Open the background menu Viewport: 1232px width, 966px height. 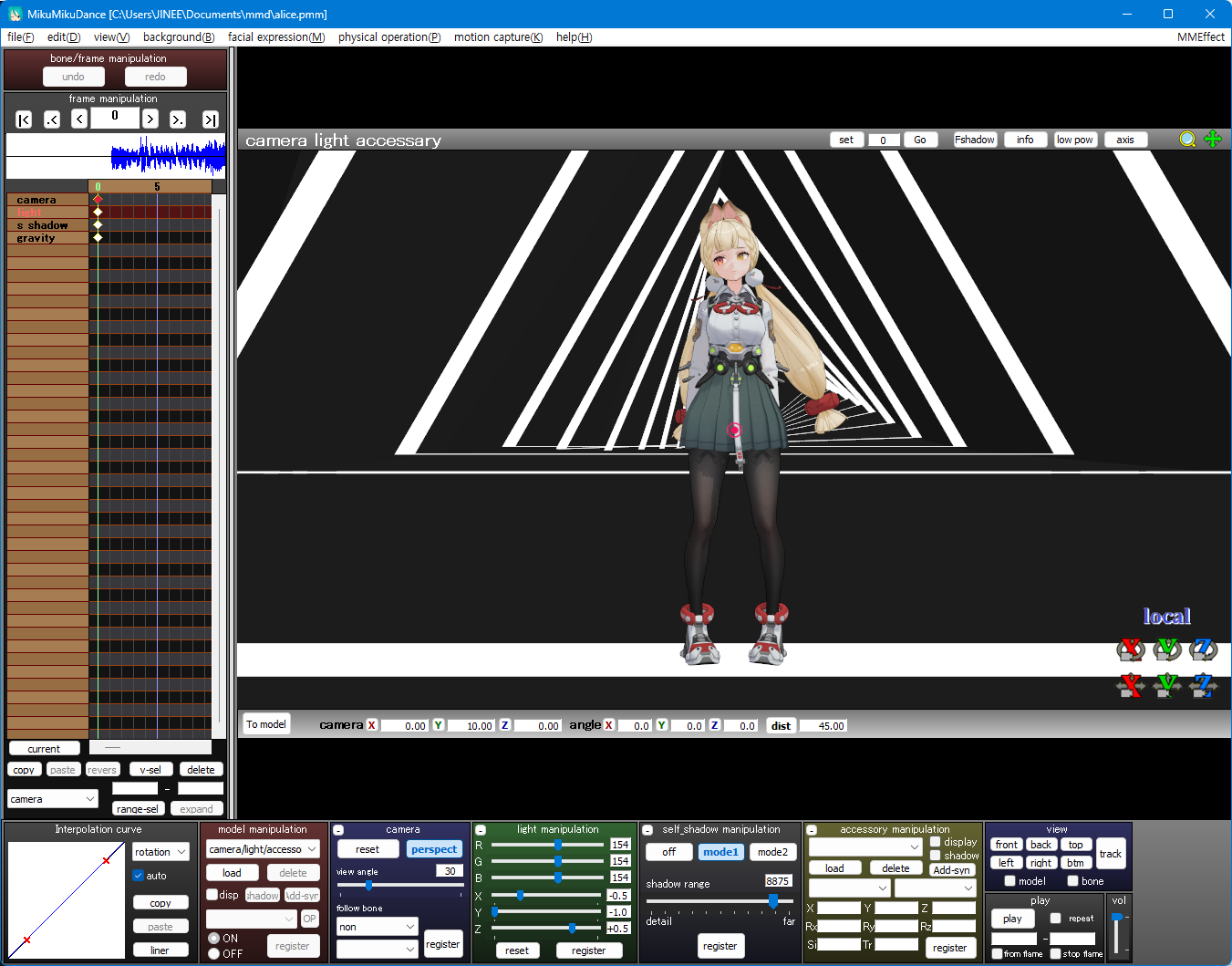(179, 37)
